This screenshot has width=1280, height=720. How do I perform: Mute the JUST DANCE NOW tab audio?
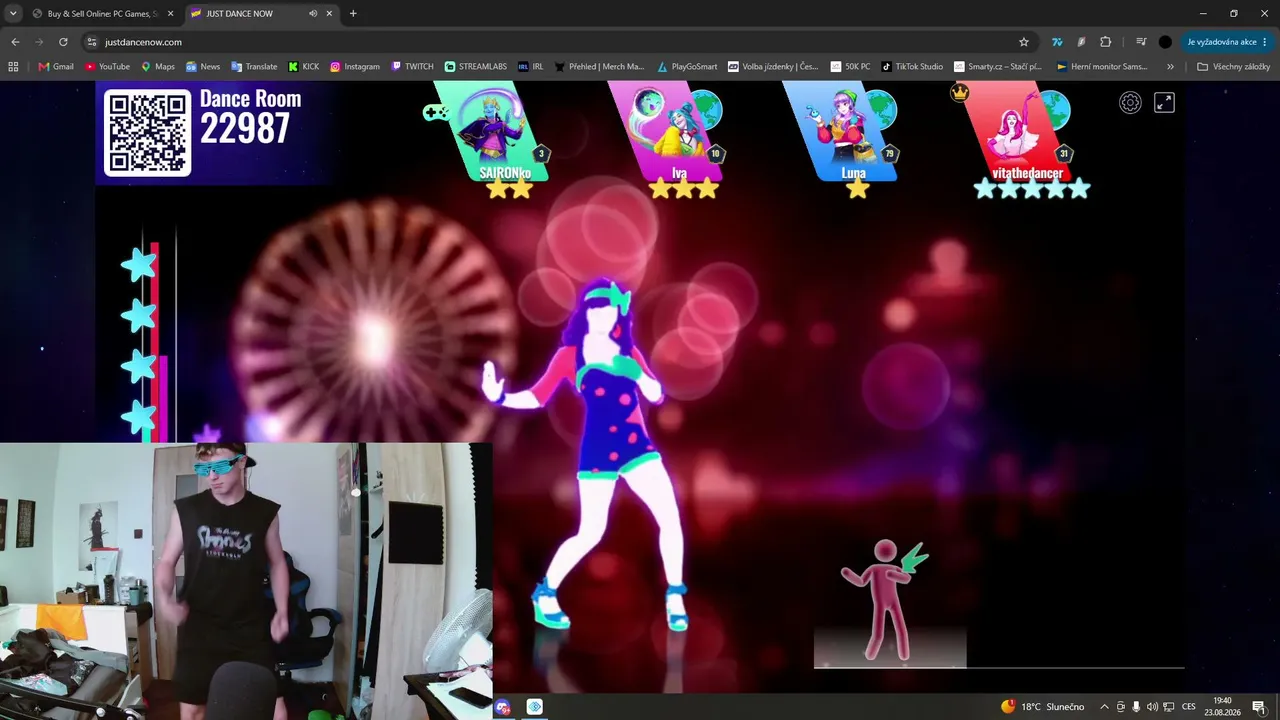[313, 13]
